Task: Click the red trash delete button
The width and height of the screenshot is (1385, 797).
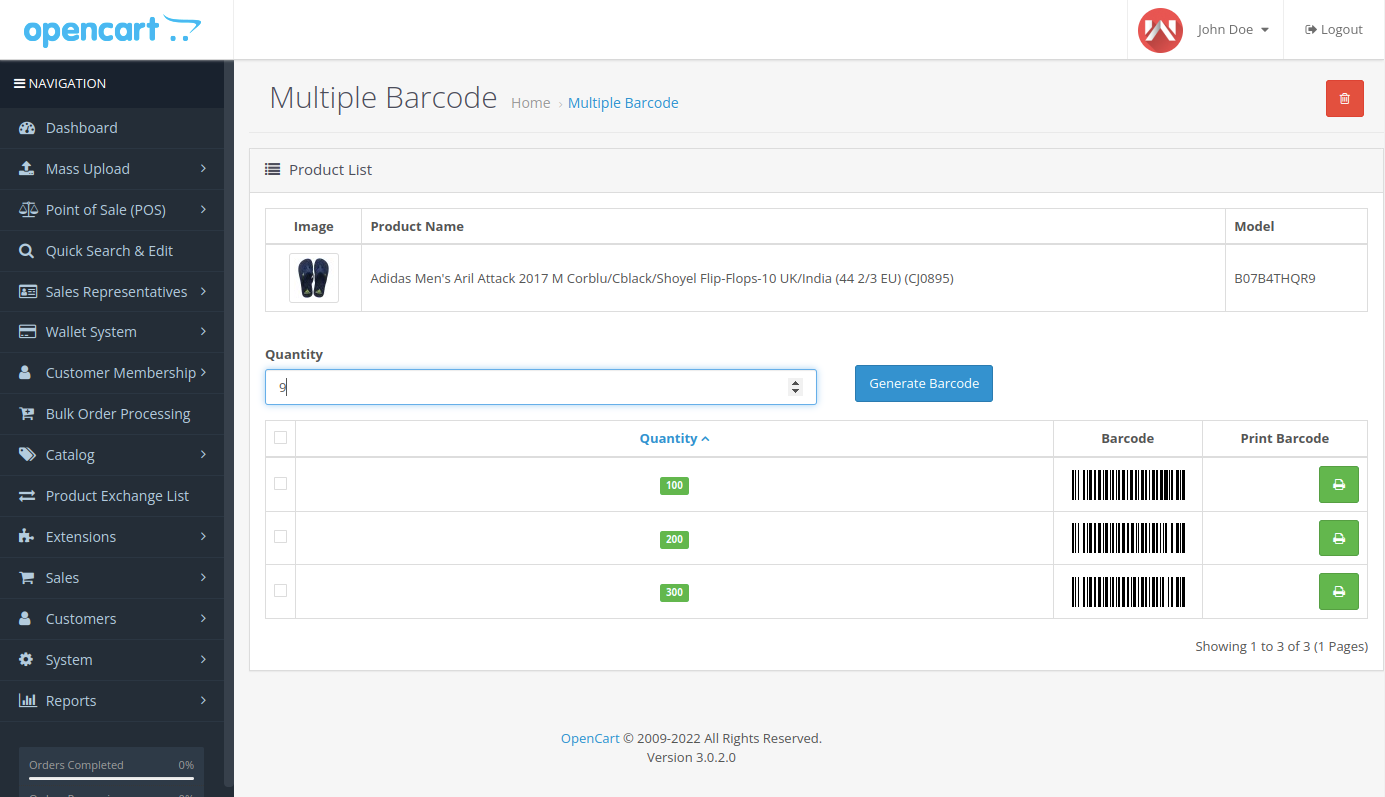Action: [x=1344, y=98]
